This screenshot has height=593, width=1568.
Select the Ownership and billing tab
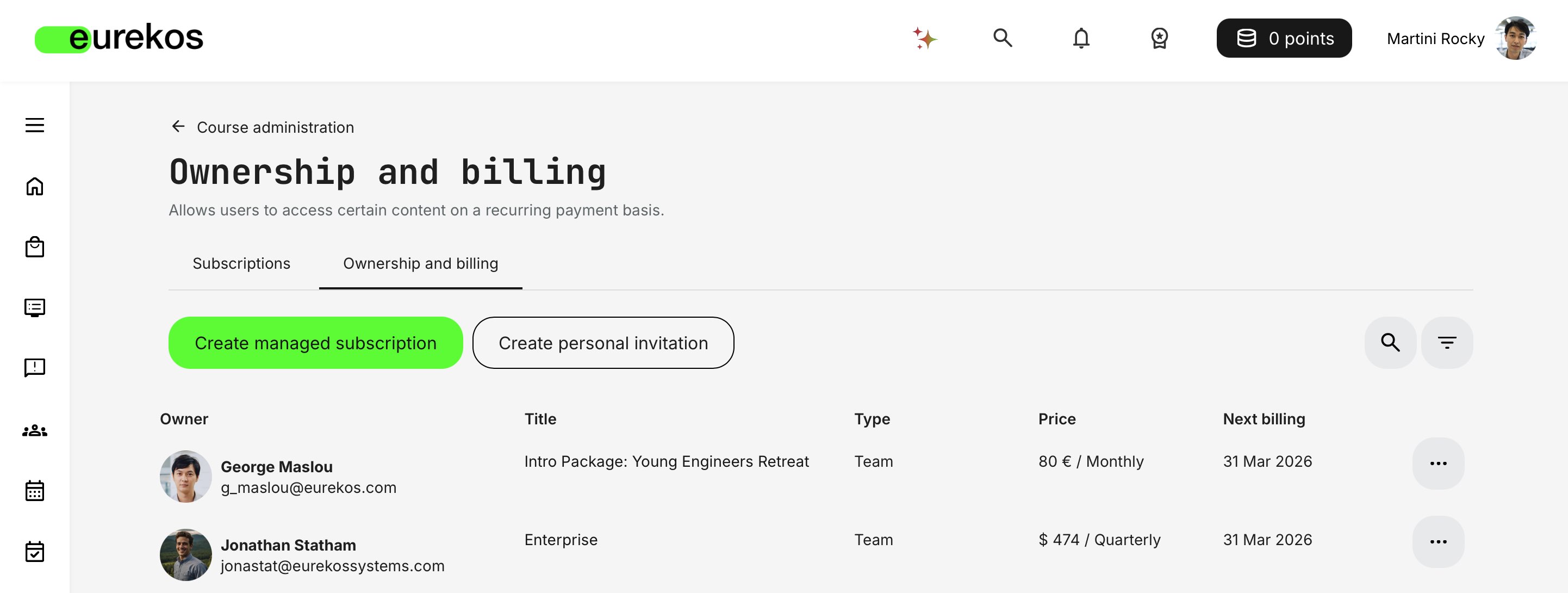pos(420,263)
